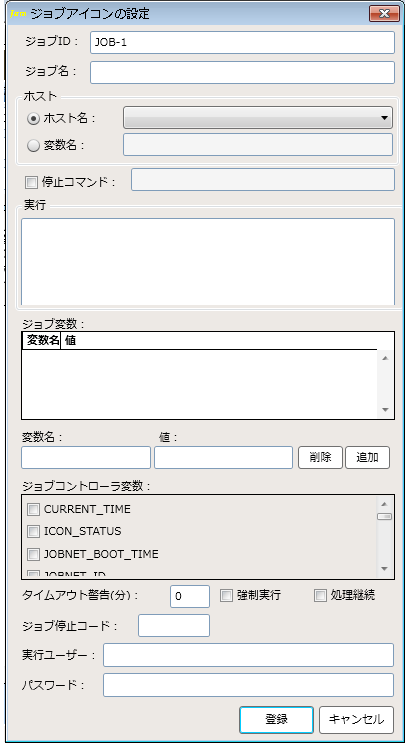Click the 削除 button
This screenshot has height=743, width=410.
point(320,458)
